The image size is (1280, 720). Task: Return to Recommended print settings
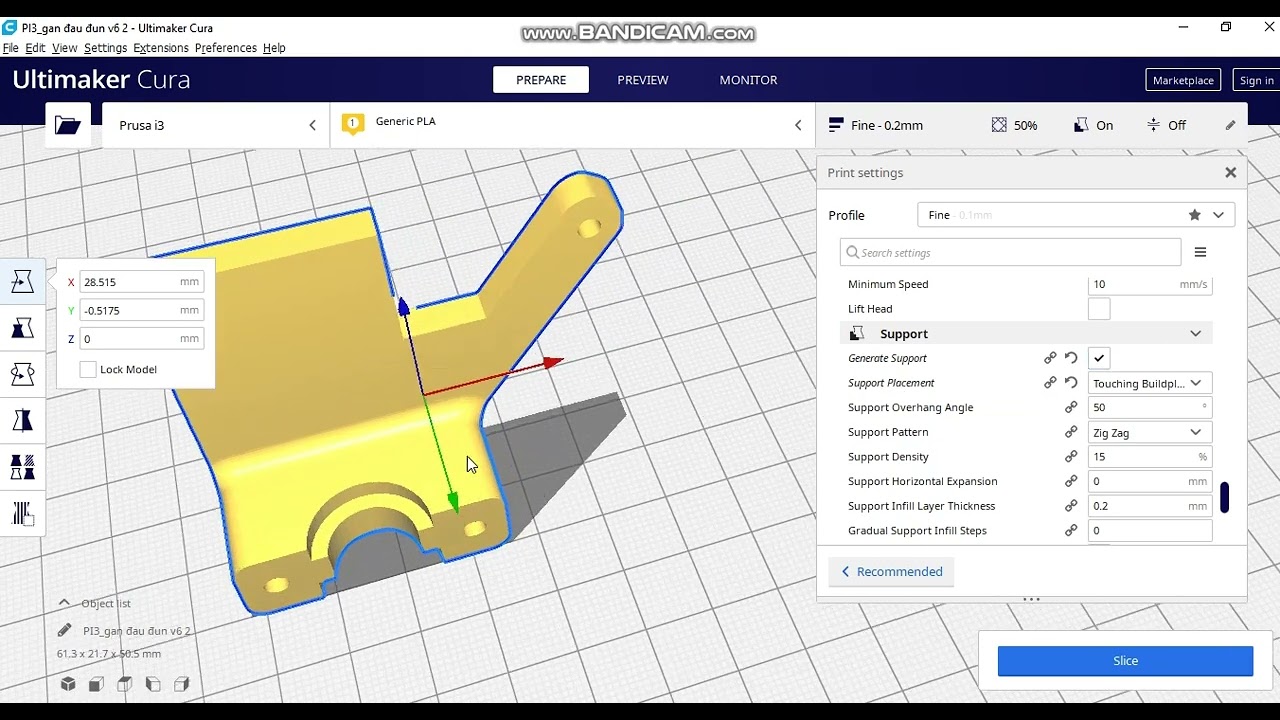coord(891,572)
